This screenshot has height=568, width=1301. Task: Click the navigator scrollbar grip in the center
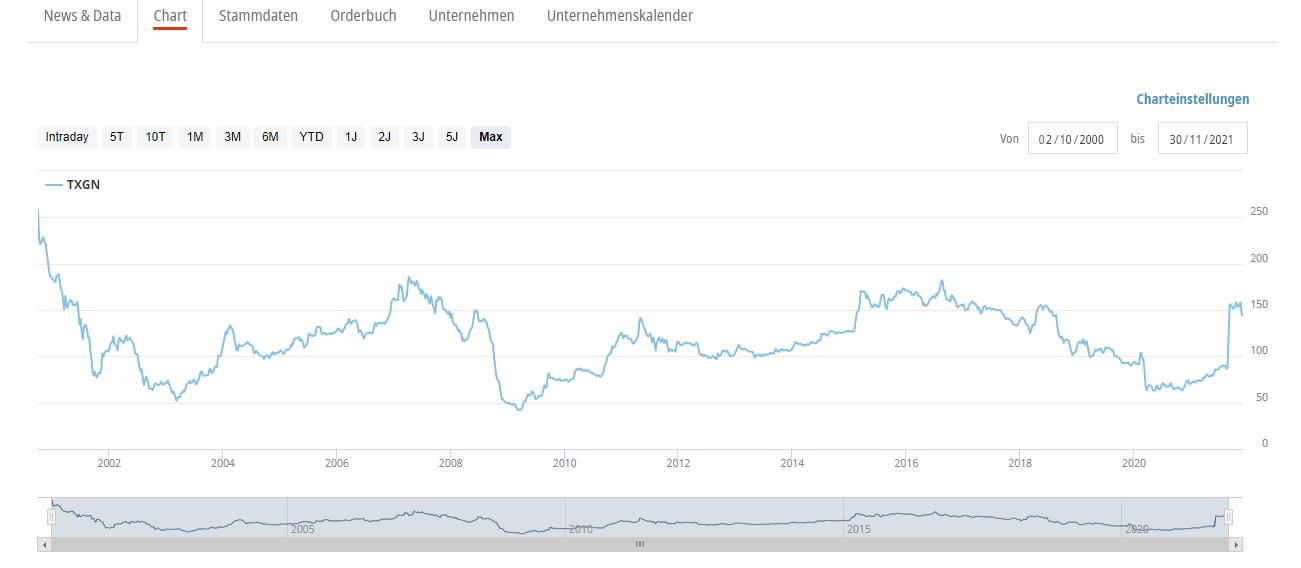pyautogui.click(x=640, y=545)
